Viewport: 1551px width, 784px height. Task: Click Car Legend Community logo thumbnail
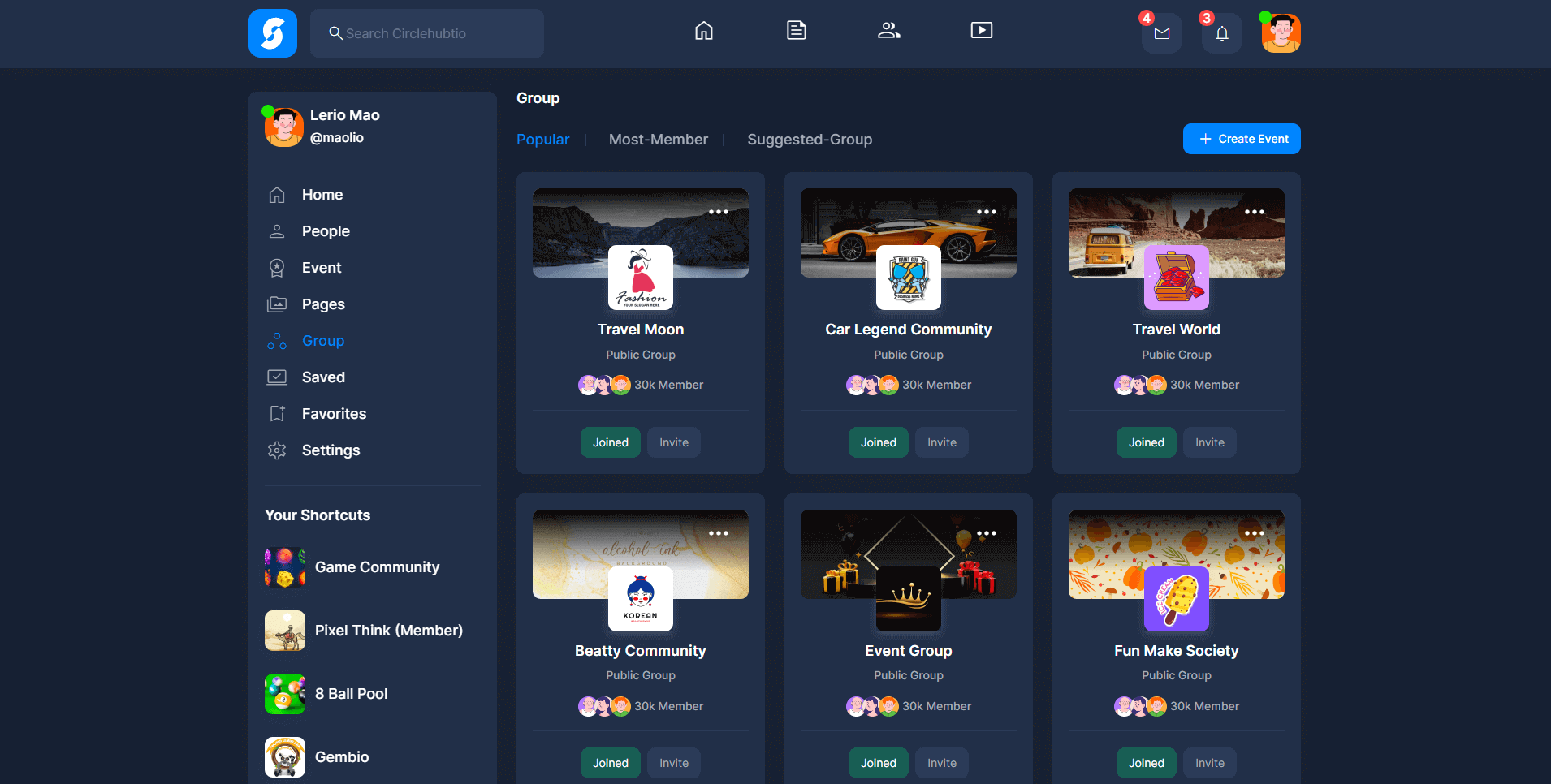(x=909, y=278)
